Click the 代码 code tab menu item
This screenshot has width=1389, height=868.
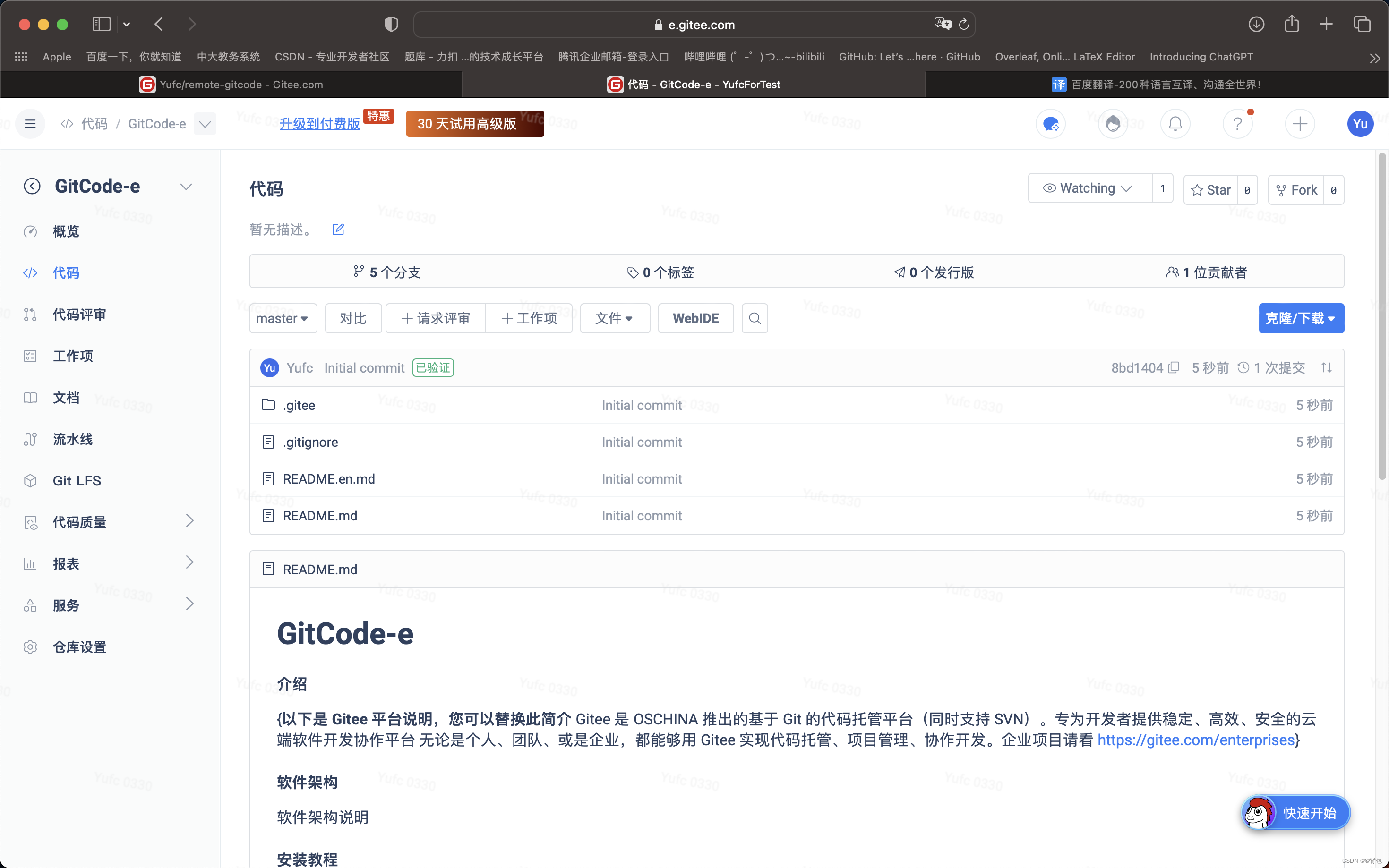(x=65, y=272)
